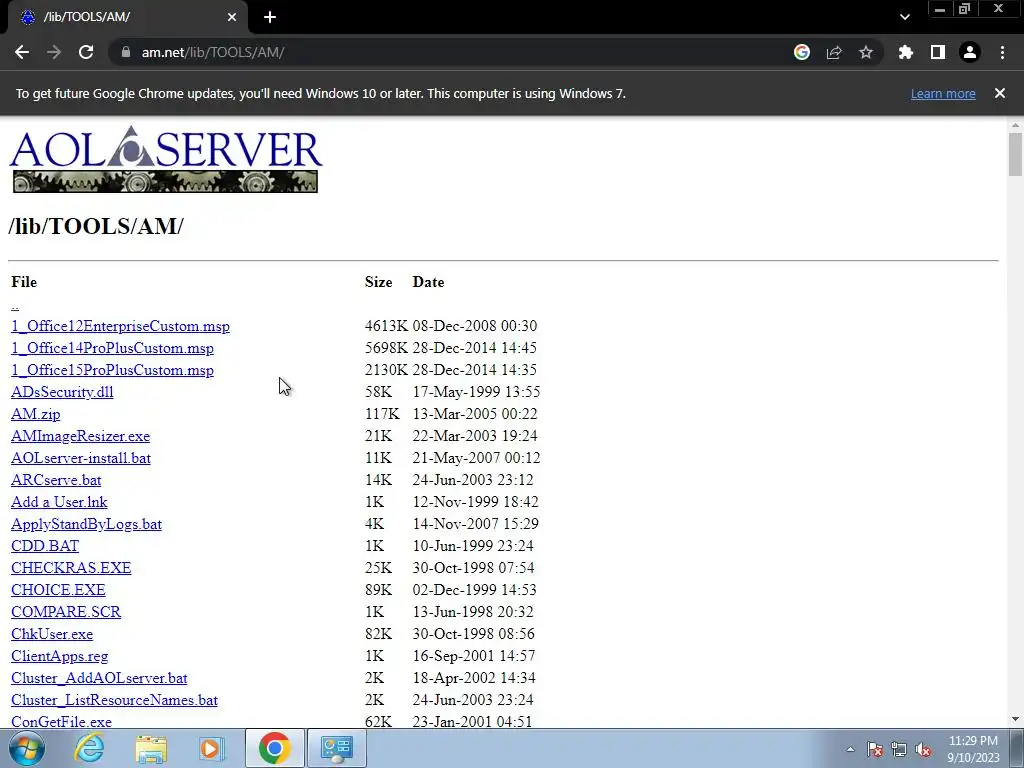
Task: Share this page icon
Action: 834,52
